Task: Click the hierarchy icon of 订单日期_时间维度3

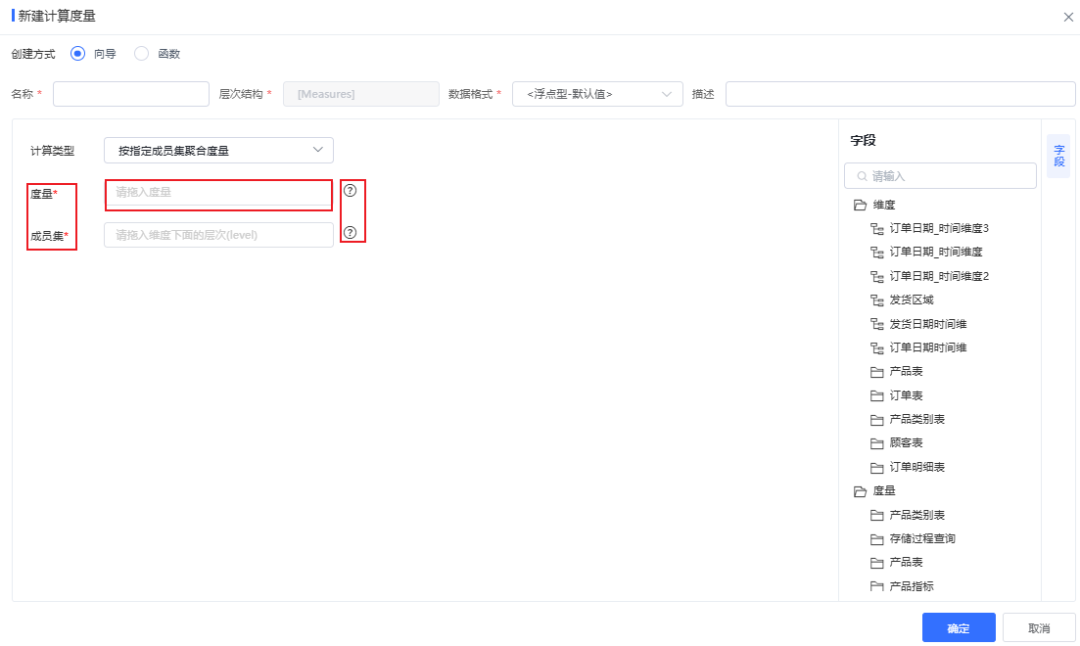Action: click(x=877, y=229)
